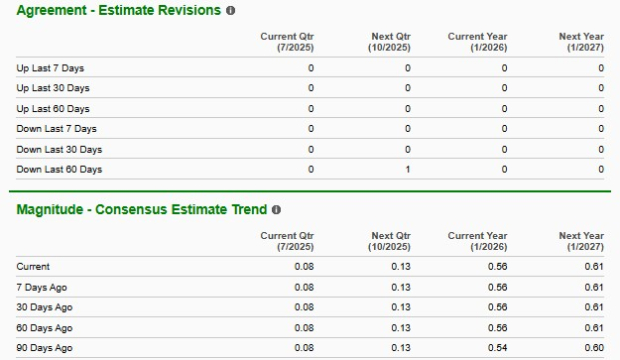Click 90 Days Ago Current Qtr value 0.08
Viewport: 620px width, 360px height.
pos(304,348)
